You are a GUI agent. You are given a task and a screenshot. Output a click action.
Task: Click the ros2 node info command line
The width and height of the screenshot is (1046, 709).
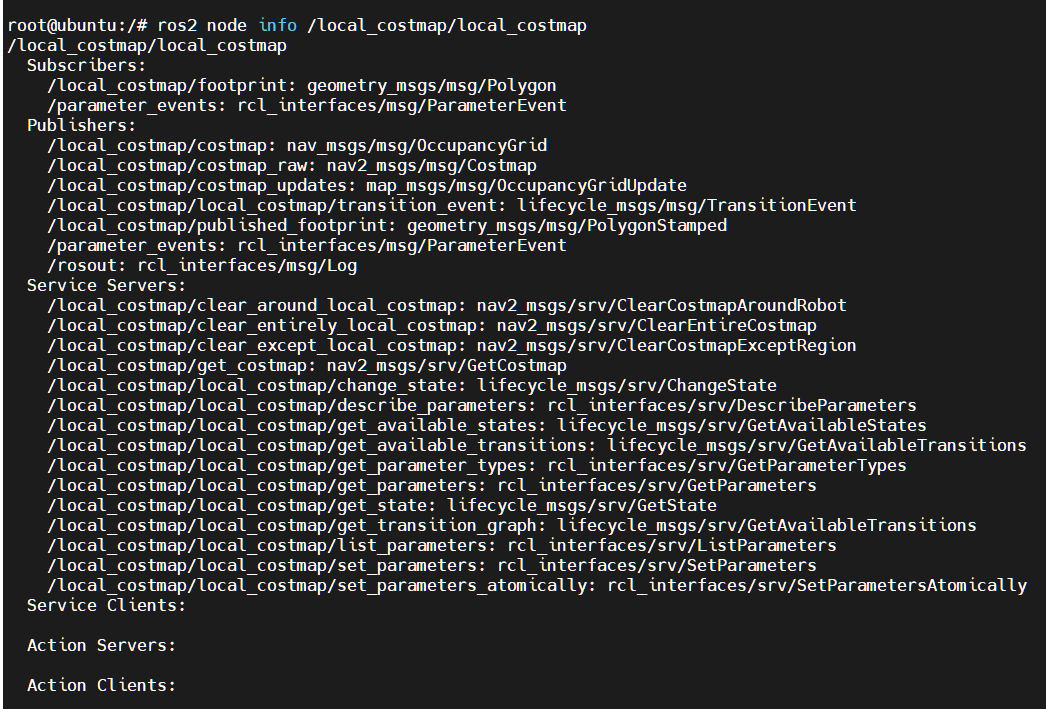point(297,25)
